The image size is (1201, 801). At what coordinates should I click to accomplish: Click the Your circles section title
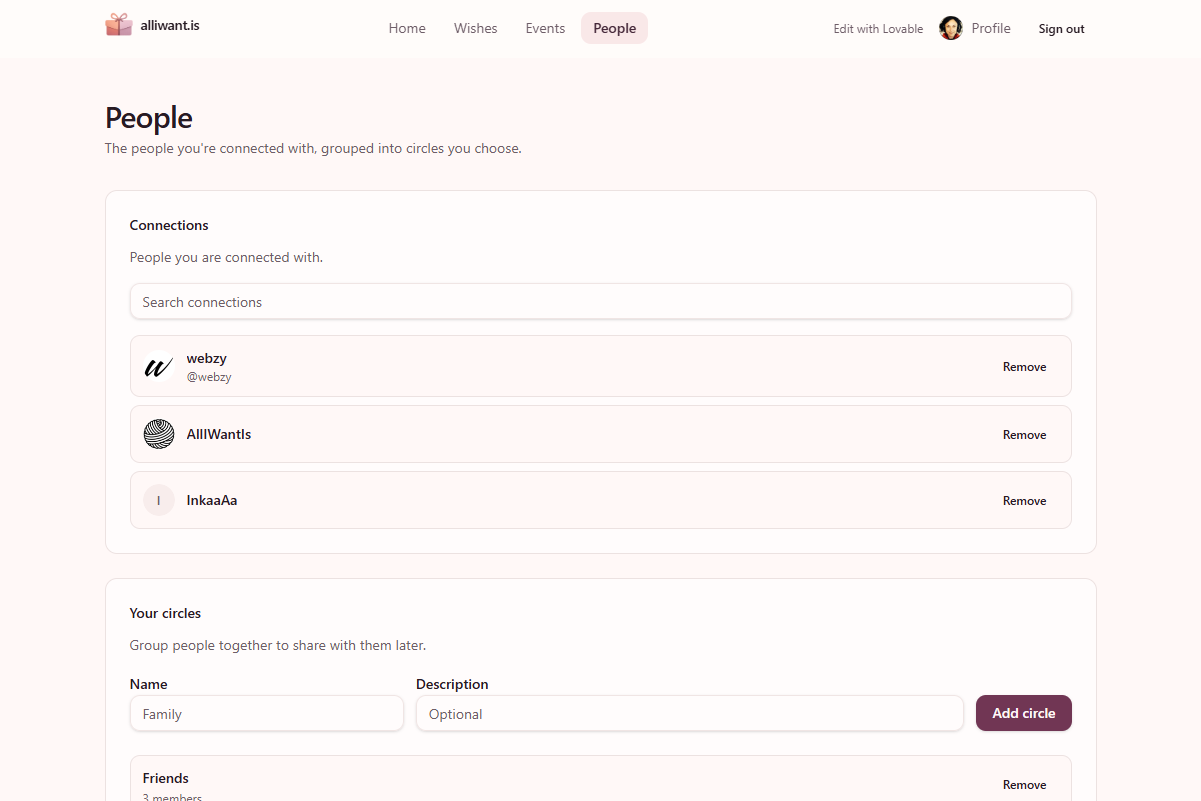tap(166, 613)
